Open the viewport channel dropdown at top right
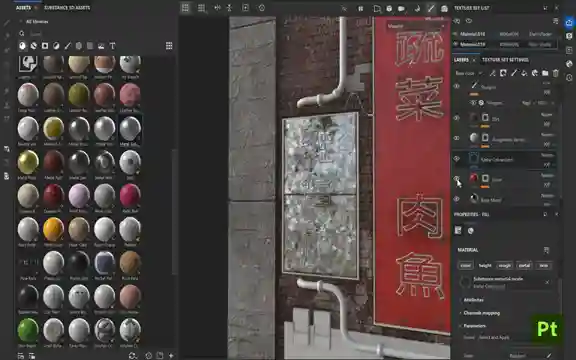The image size is (576, 360). [416, 26]
